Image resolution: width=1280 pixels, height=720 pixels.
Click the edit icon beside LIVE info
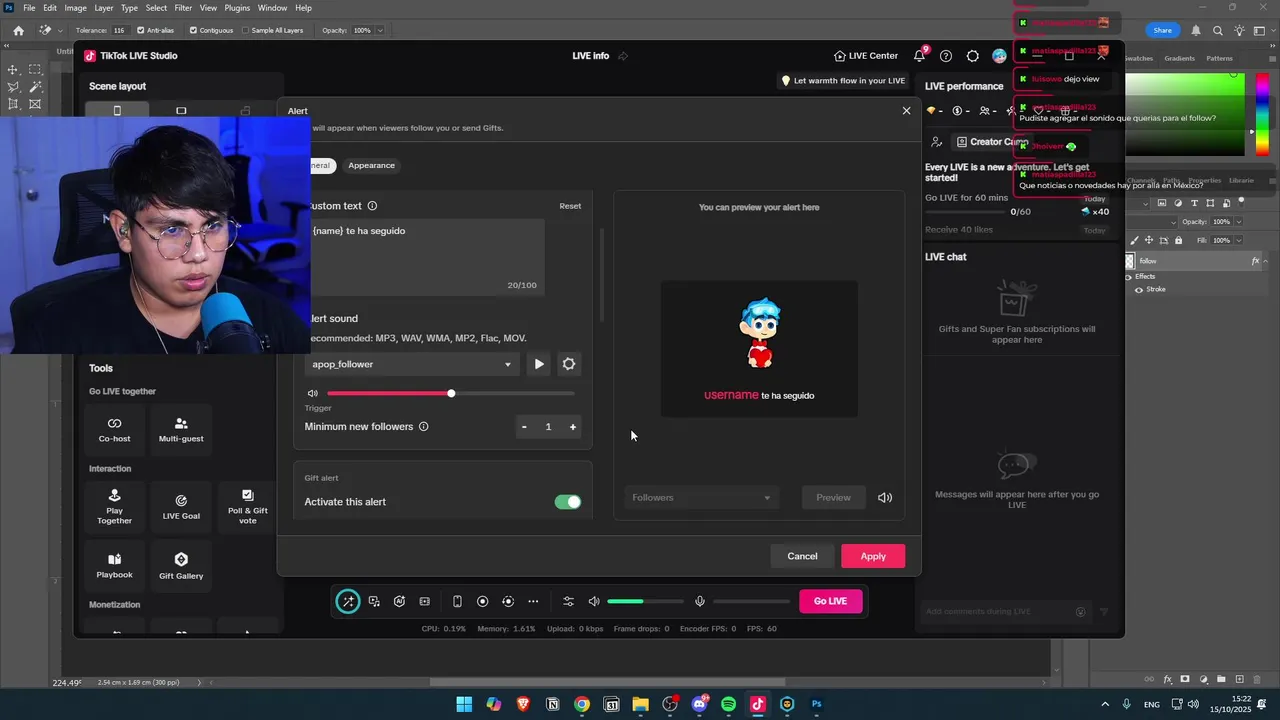pos(623,56)
